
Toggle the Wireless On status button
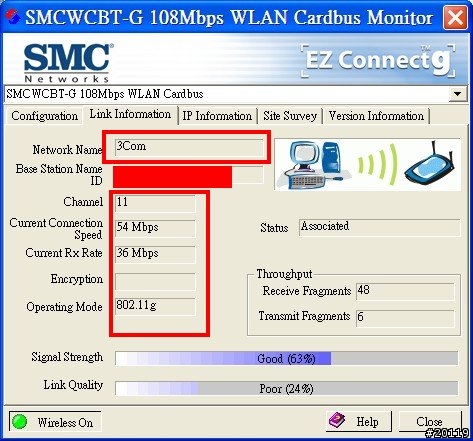point(55,422)
